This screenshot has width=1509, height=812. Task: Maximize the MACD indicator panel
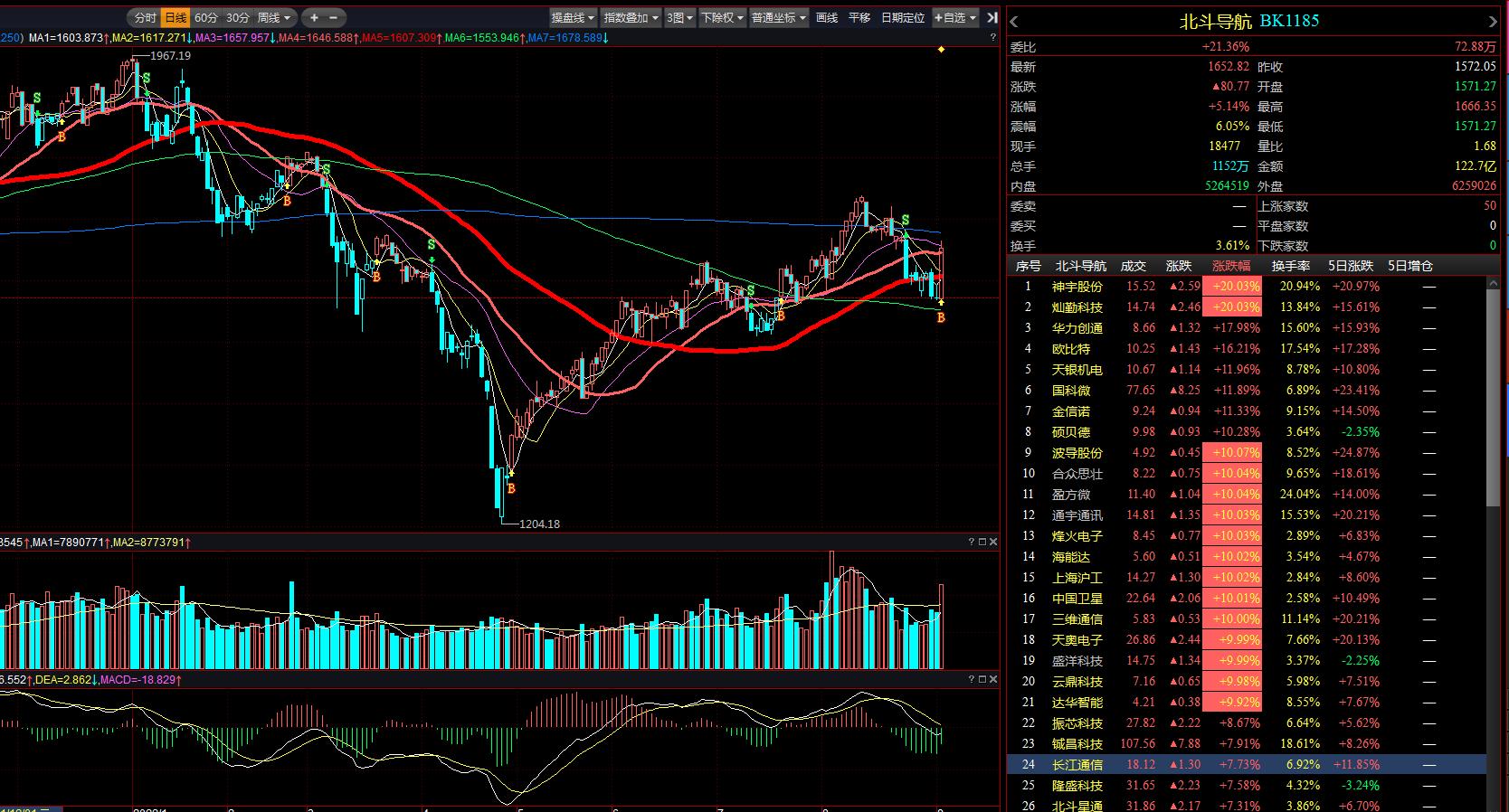(982, 679)
